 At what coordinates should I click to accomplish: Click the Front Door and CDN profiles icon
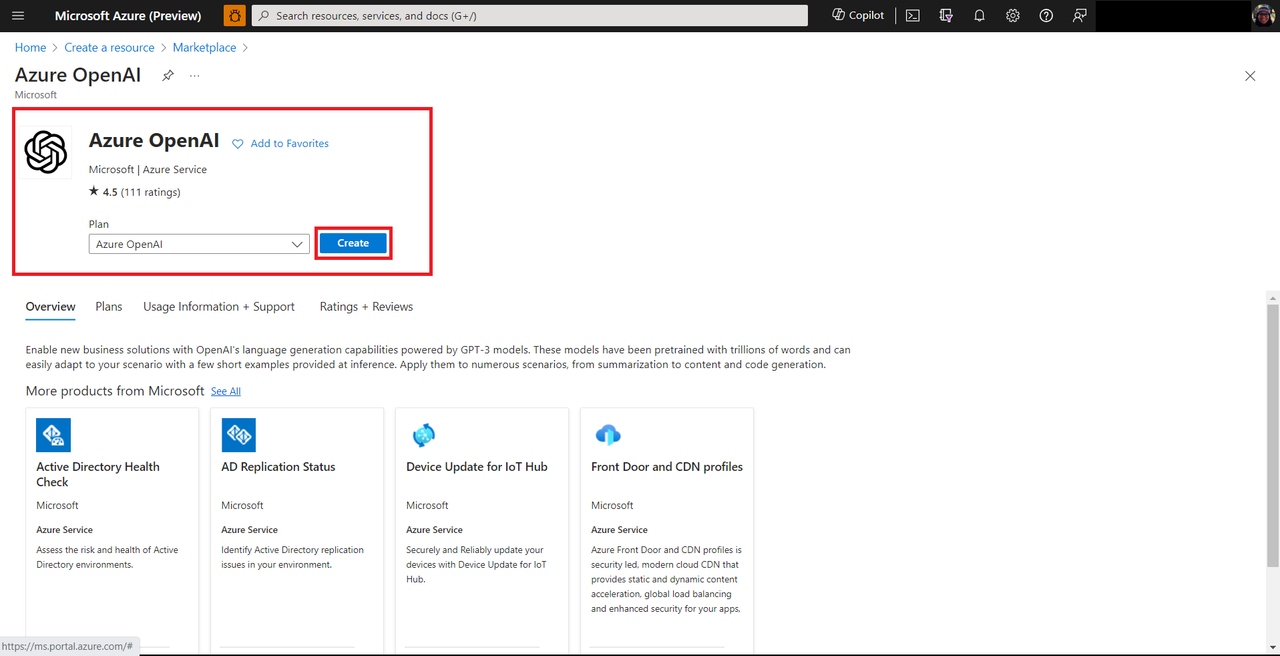pyautogui.click(x=608, y=435)
